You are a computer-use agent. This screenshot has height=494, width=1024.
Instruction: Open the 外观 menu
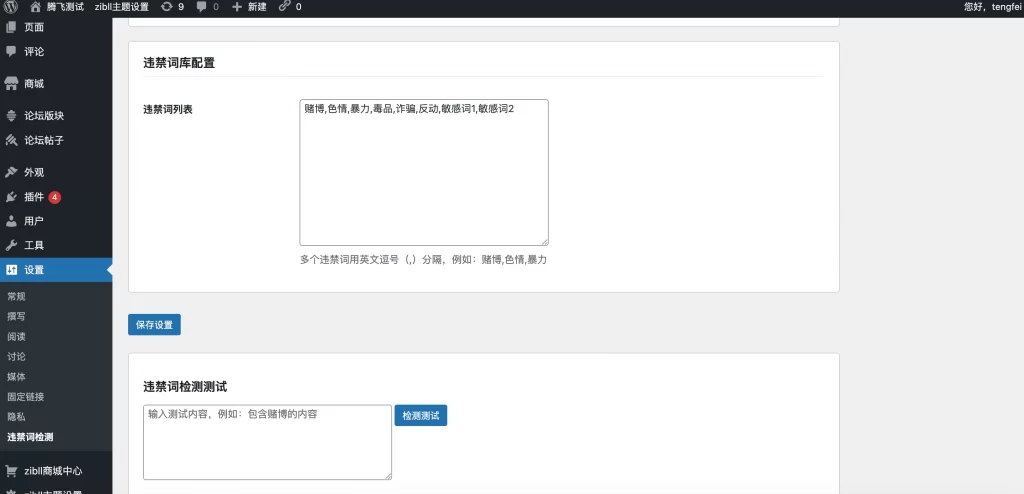coord(34,173)
